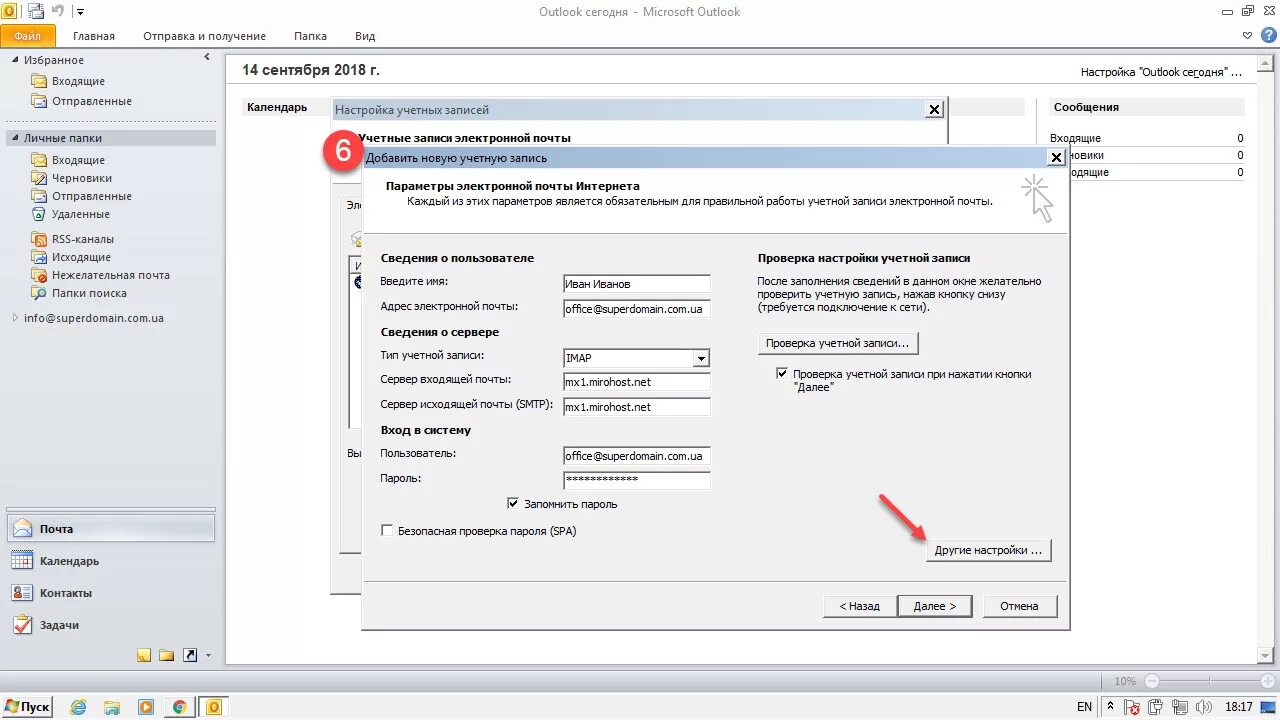The height and width of the screenshot is (720, 1280).
Task: Click the Notes icon in navigation footer
Action: click(145, 655)
